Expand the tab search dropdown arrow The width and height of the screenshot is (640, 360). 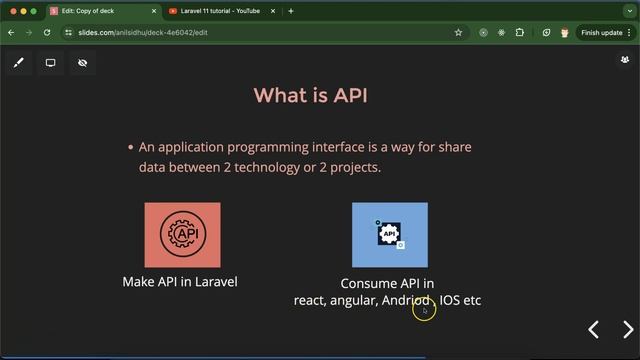(x=629, y=11)
